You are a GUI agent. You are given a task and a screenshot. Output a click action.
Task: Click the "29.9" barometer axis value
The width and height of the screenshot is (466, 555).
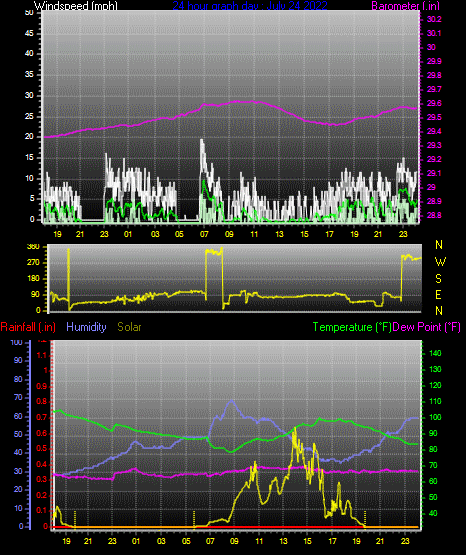[434, 61]
